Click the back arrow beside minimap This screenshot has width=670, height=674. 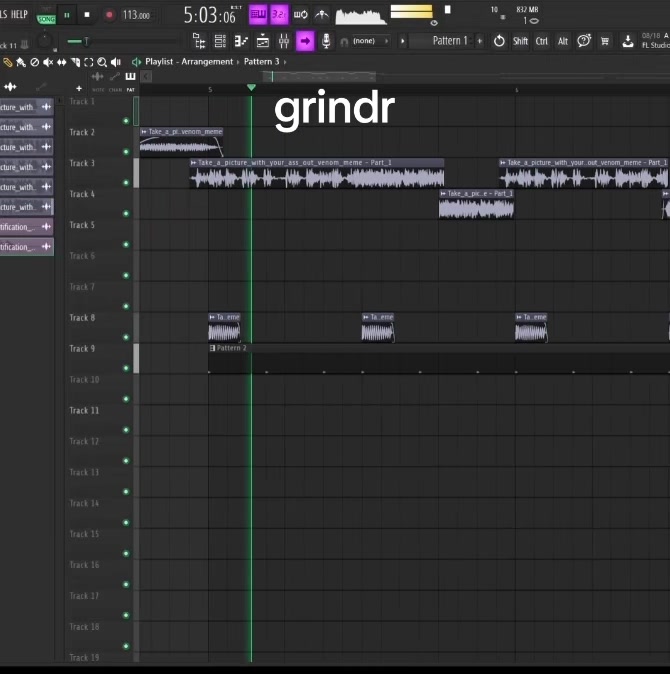[146, 77]
